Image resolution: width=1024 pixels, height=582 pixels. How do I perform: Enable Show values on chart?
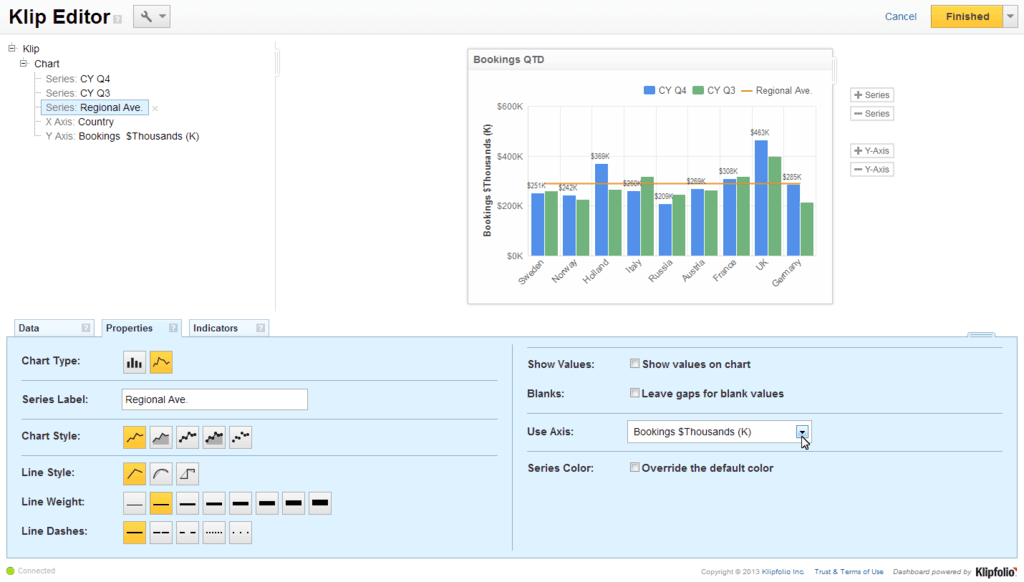tap(634, 364)
